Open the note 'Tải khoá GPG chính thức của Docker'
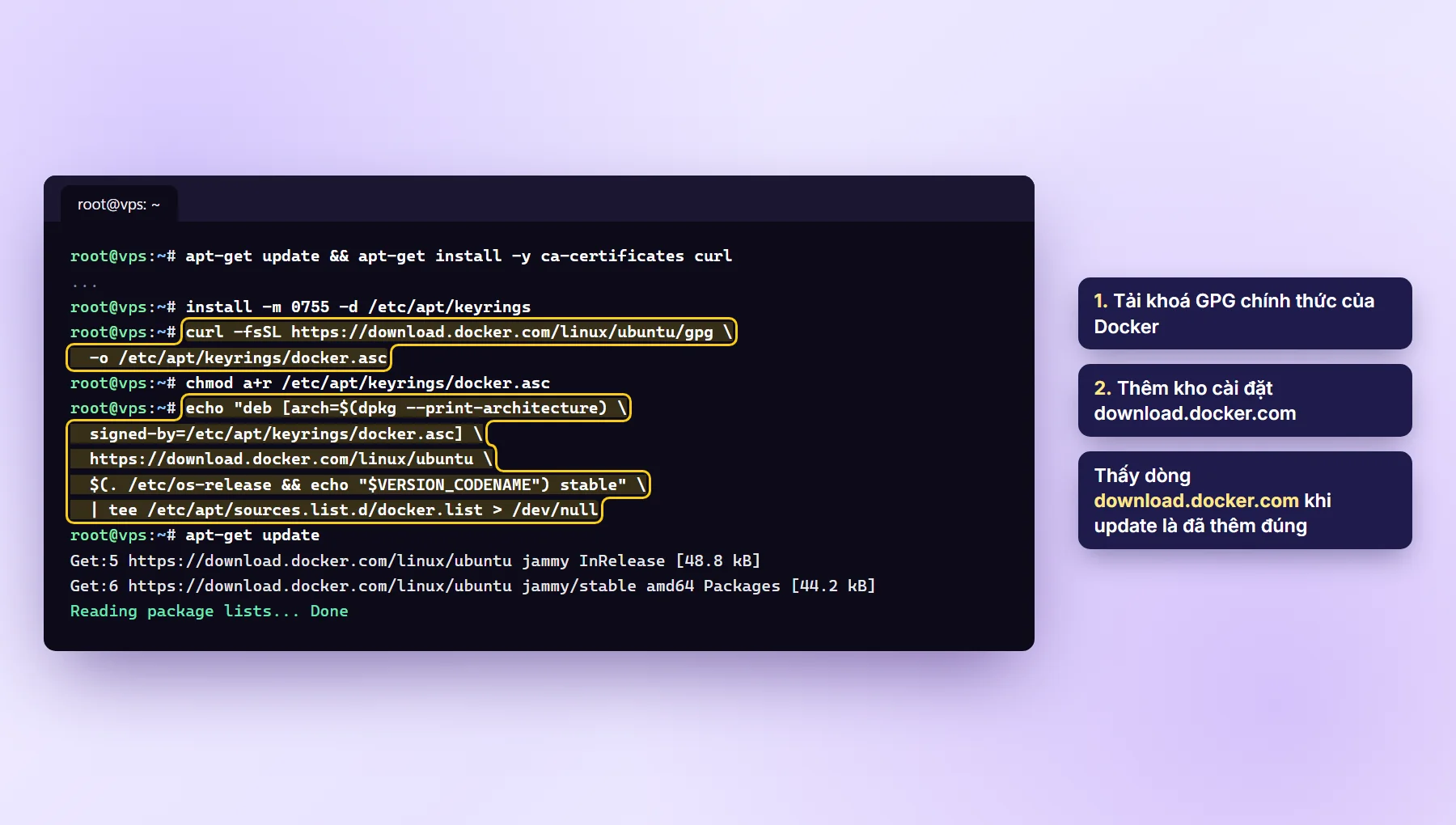Image resolution: width=1456 pixels, height=825 pixels. tap(1245, 314)
